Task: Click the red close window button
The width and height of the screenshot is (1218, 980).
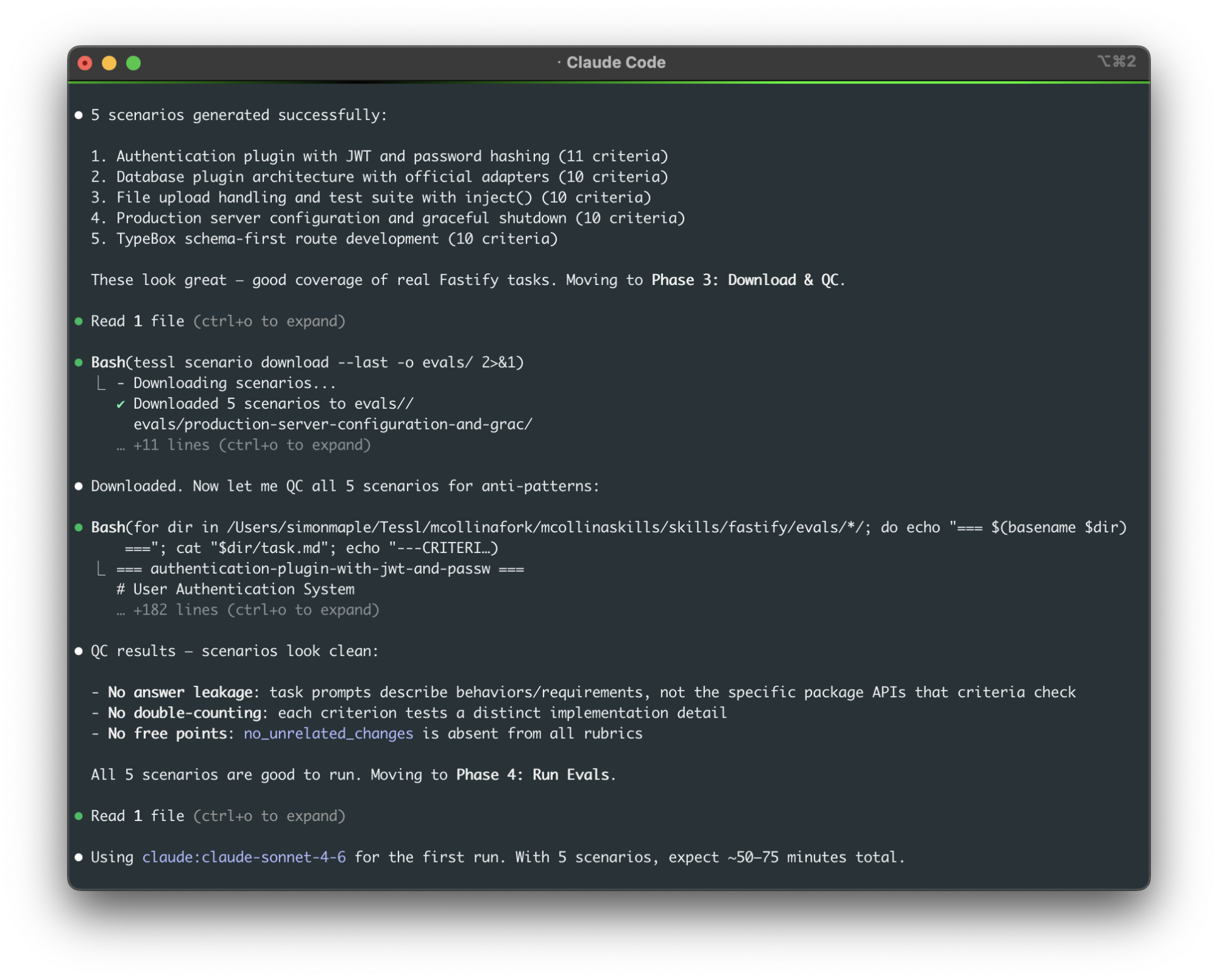Action: 85,63
